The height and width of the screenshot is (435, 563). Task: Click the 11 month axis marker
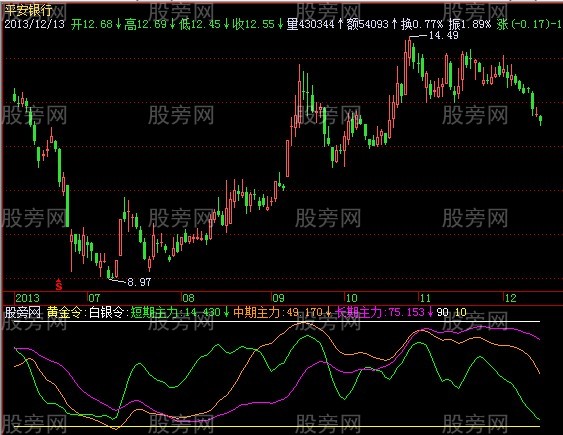click(425, 298)
